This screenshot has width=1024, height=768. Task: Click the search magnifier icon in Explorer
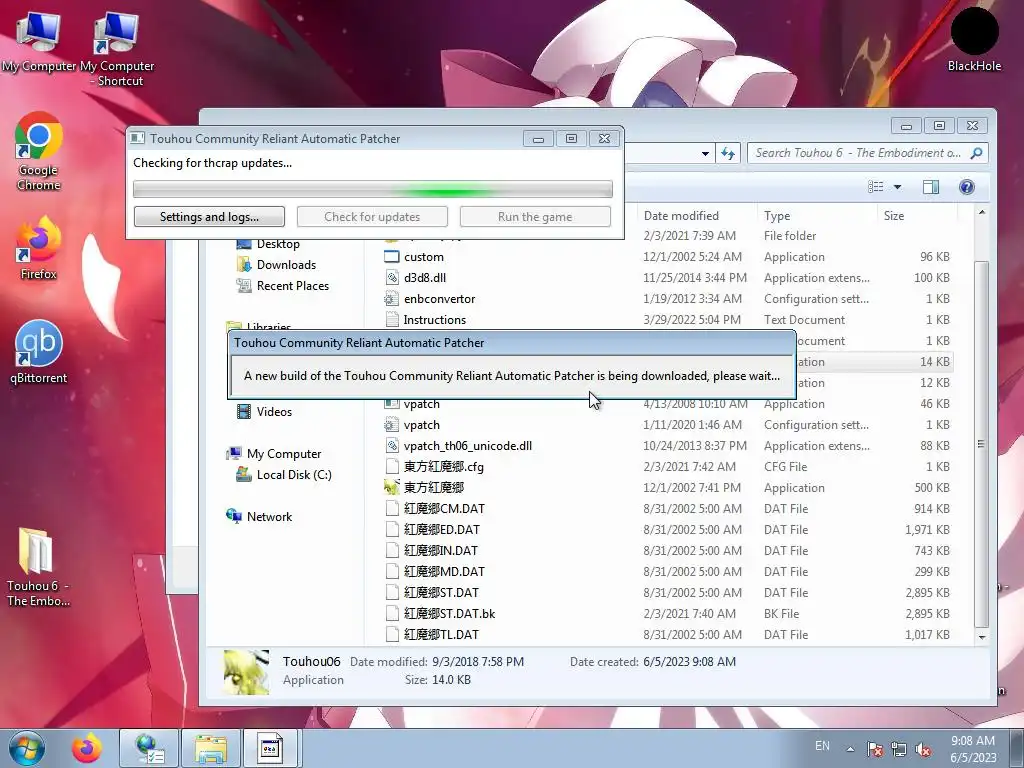click(977, 153)
